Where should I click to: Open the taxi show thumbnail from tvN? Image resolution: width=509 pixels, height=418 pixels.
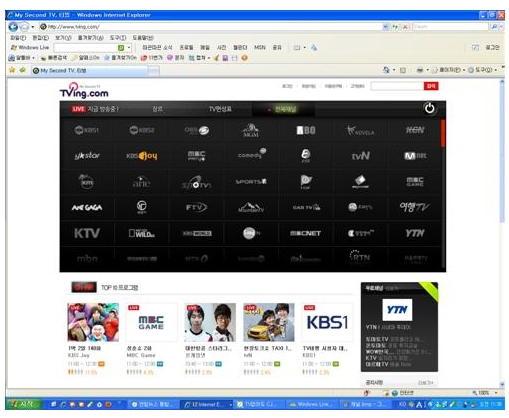pos(269,322)
